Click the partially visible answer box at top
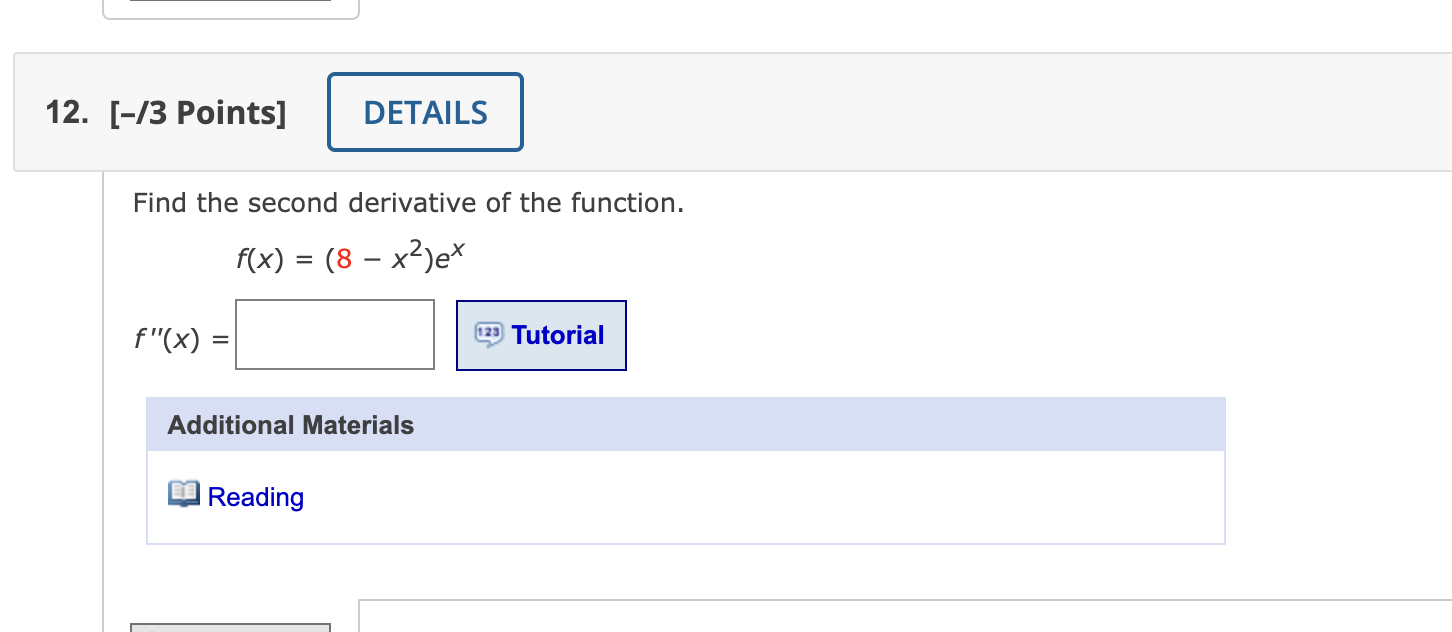Screen dimensions: 1452x632 coord(230,8)
